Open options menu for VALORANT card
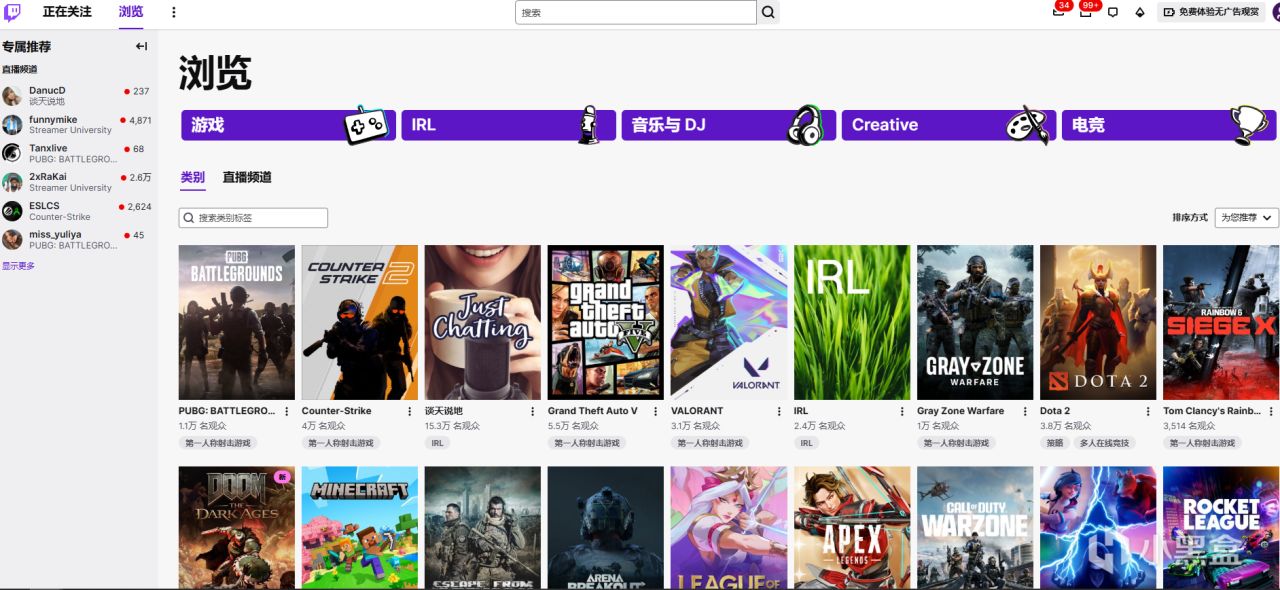 click(x=778, y=411)
